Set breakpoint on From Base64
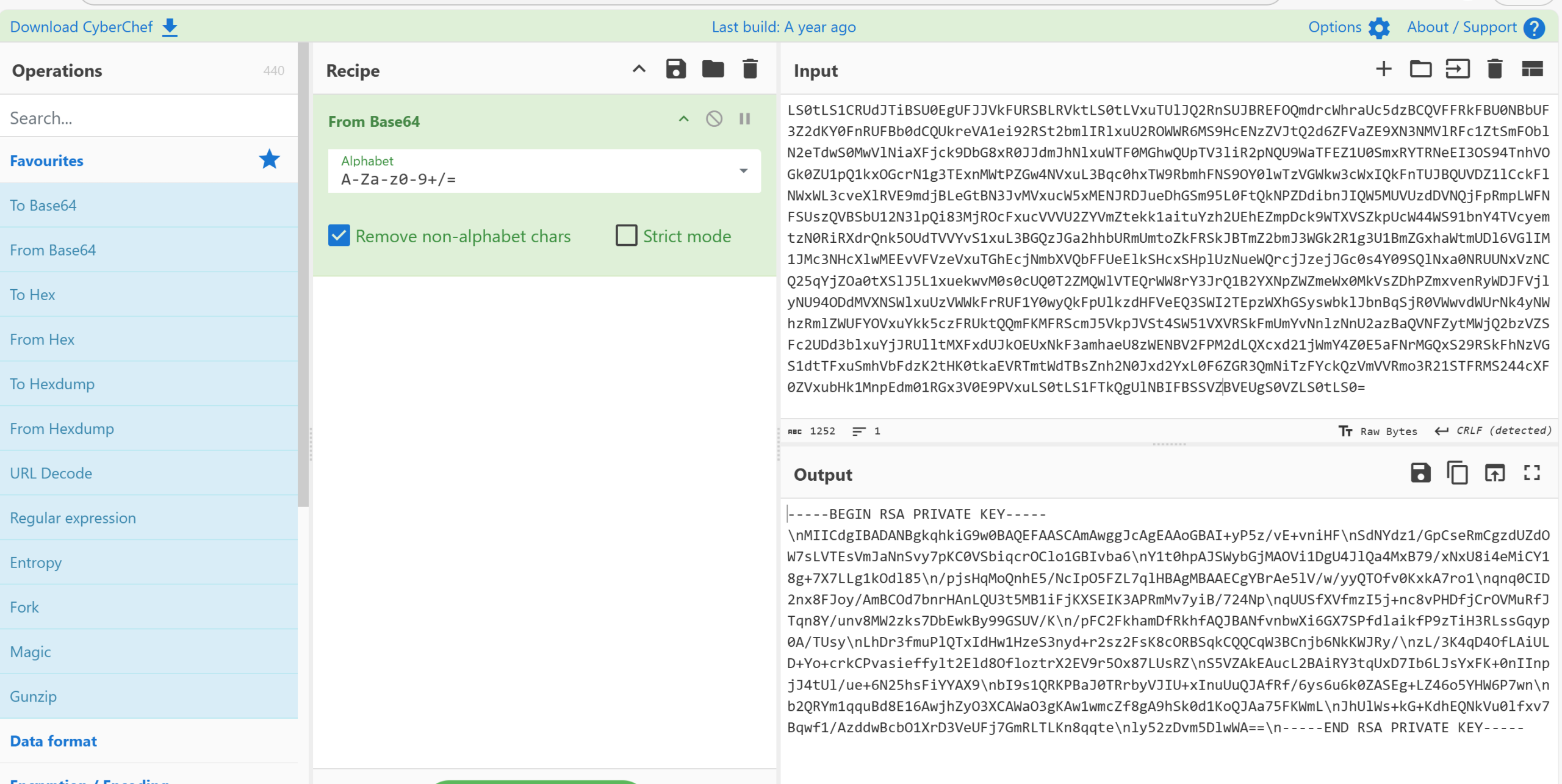This screenshot has width=1562, height=784. click(x=744, y=119)
